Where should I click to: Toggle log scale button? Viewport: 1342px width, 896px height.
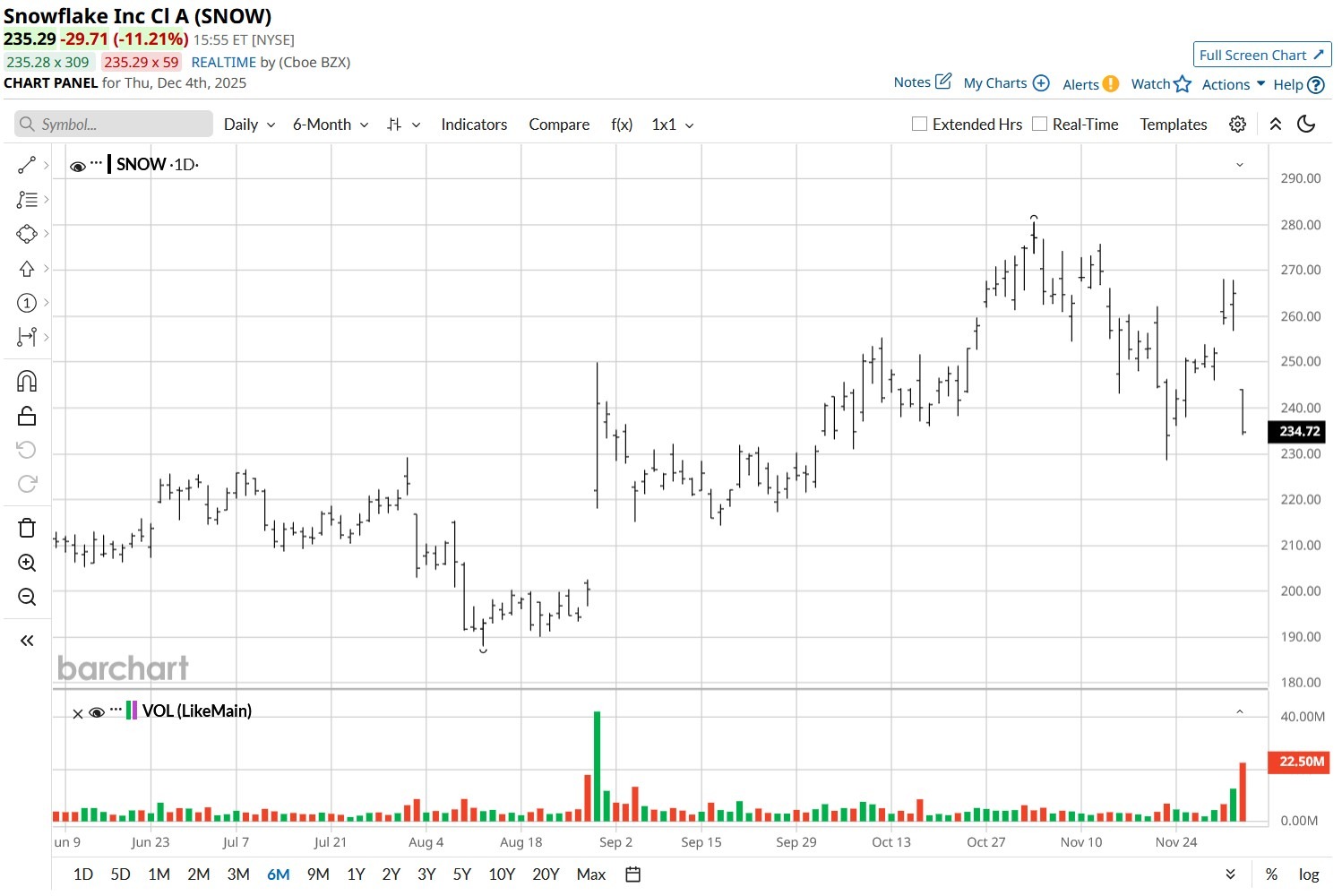[1309, 874]
